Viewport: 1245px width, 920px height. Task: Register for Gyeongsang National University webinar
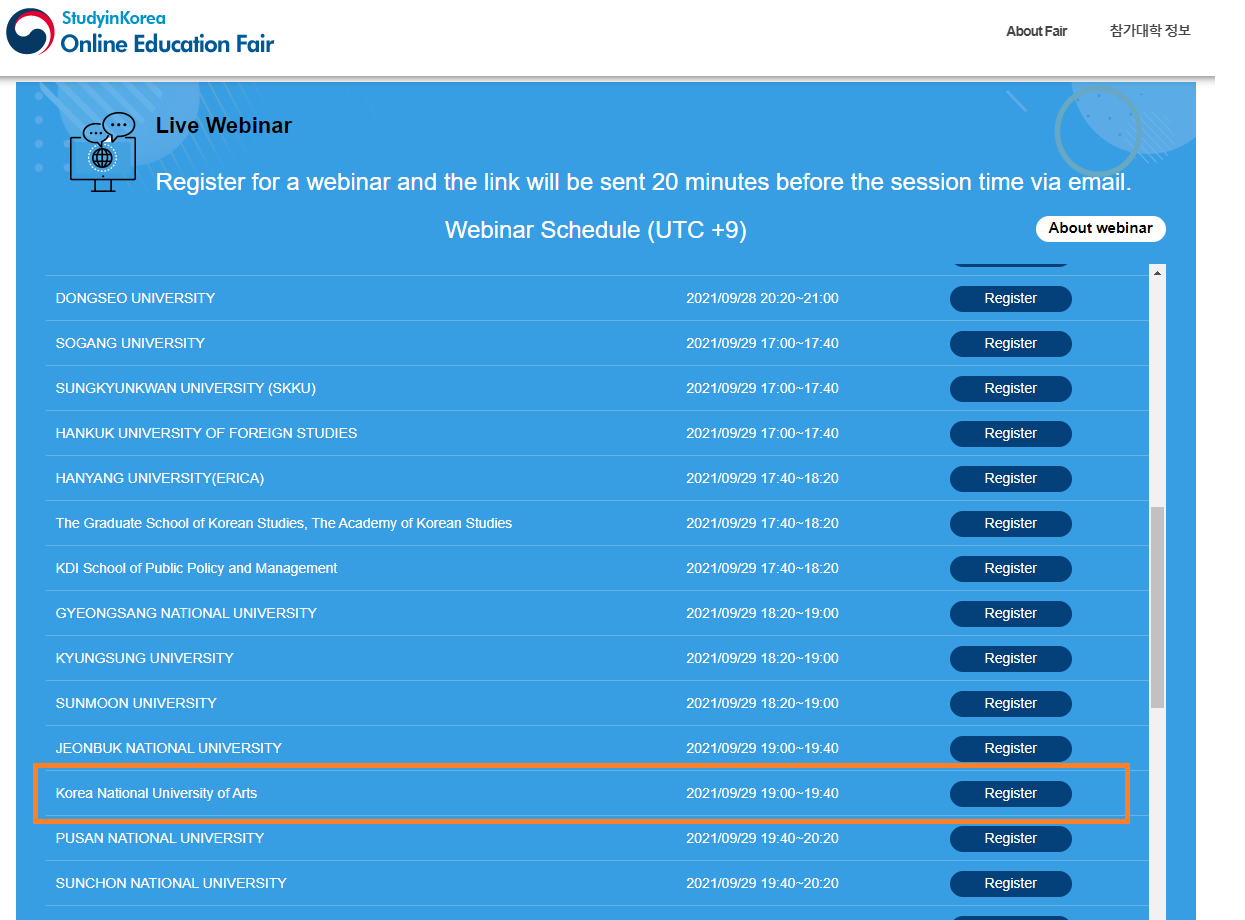coord(1010,614)
